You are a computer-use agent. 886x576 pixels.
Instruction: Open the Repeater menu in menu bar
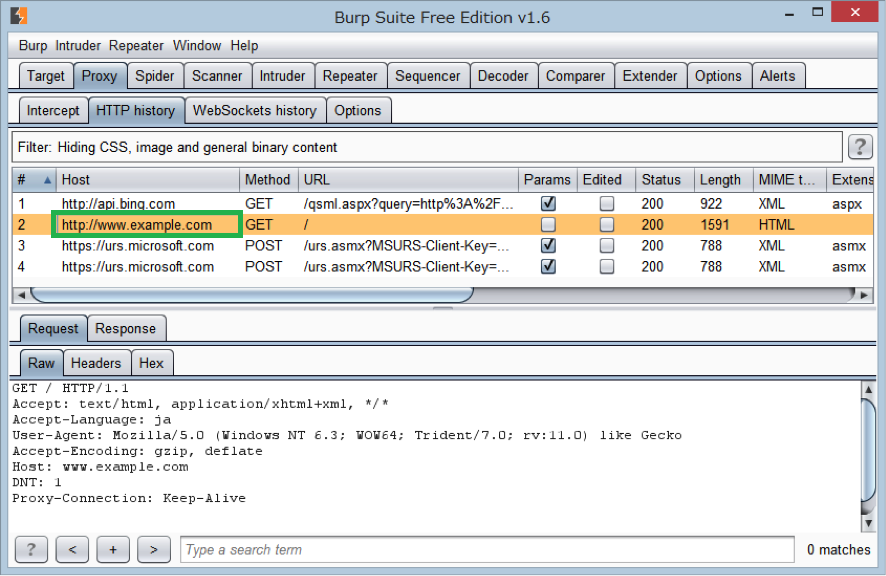[x=136, y=46]
